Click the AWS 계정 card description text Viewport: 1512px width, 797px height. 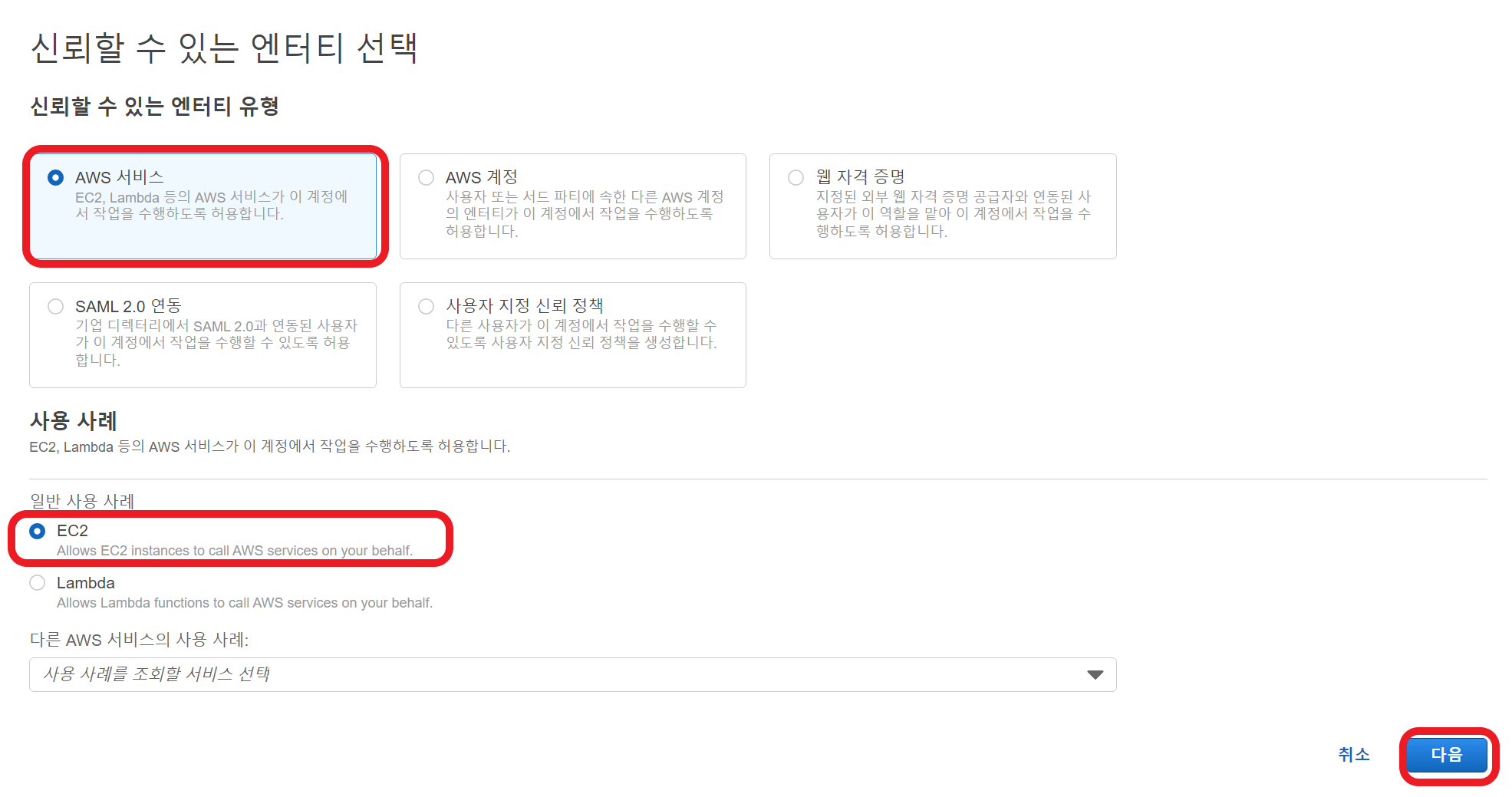click(x=585, y=214)
